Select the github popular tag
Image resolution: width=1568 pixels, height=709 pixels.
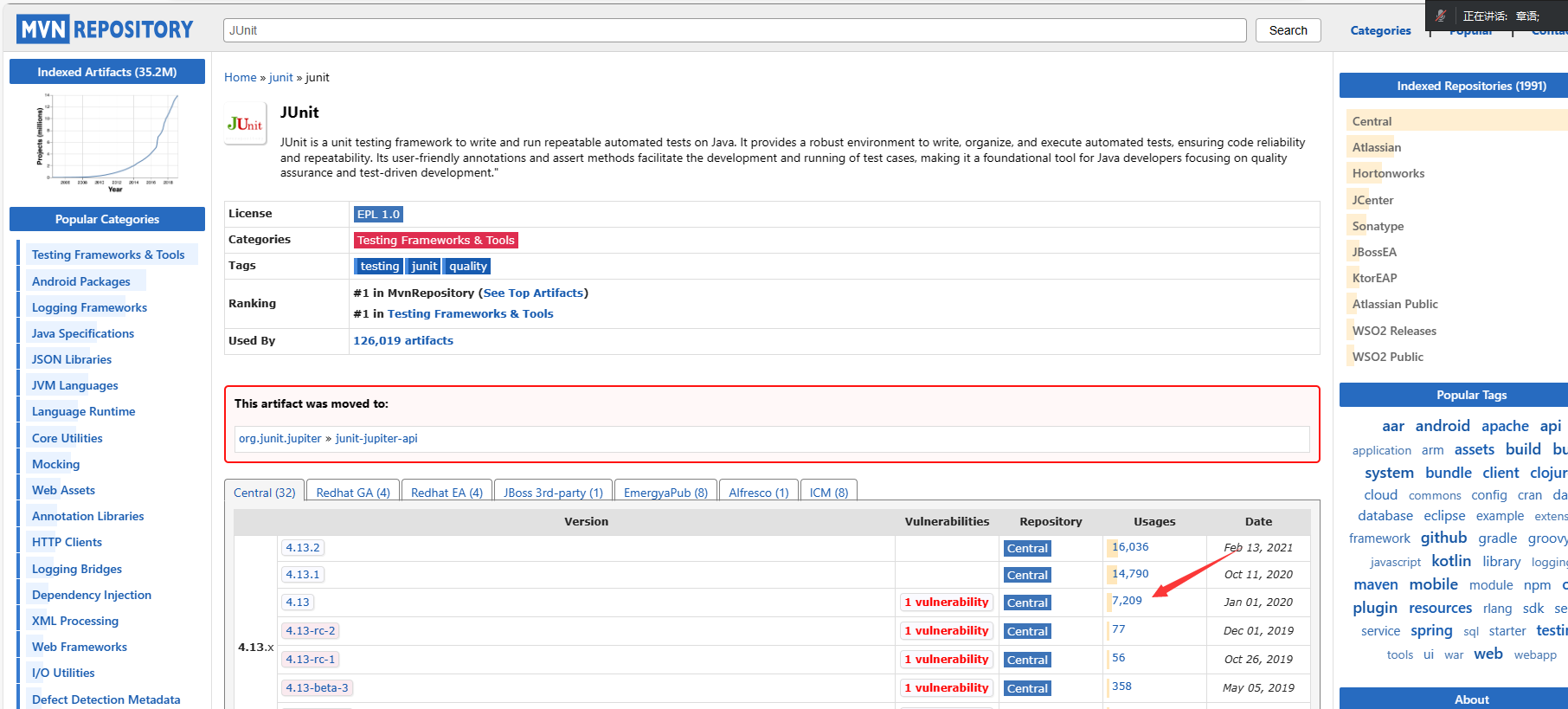(x=1443, y=538)
